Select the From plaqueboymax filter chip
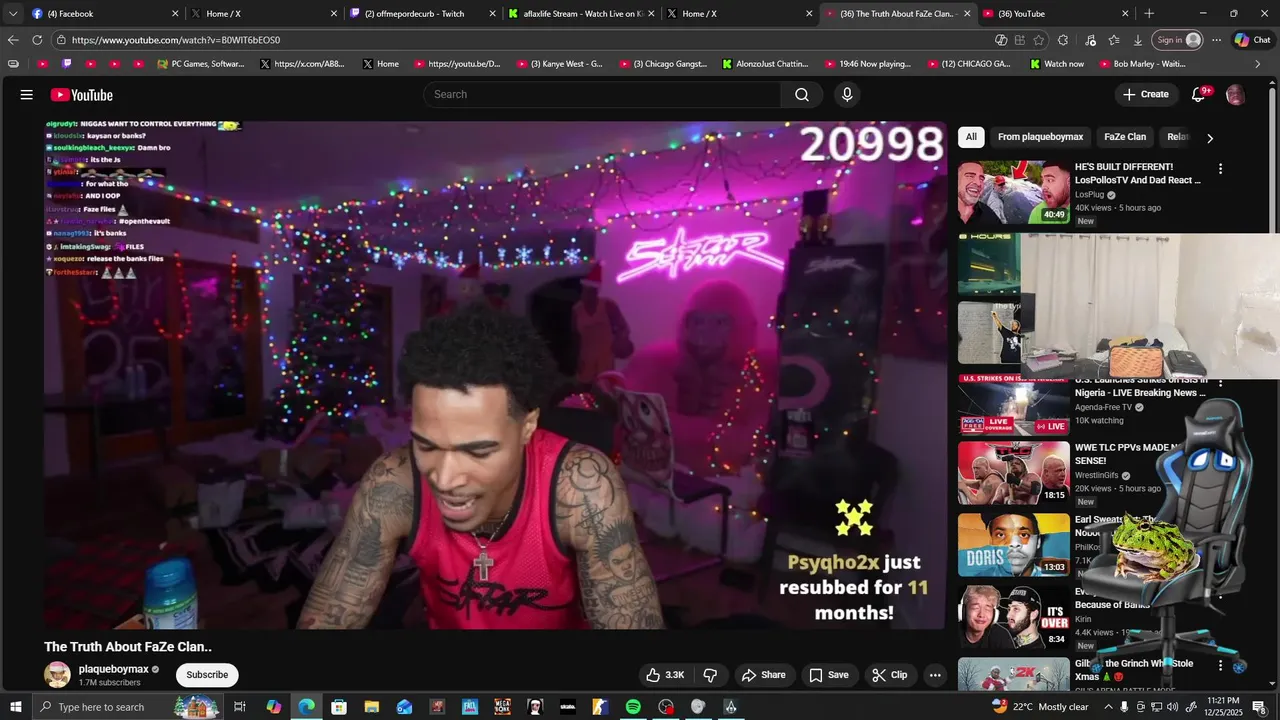The height and width of the screenshot is (720, 1280). 1040,137
